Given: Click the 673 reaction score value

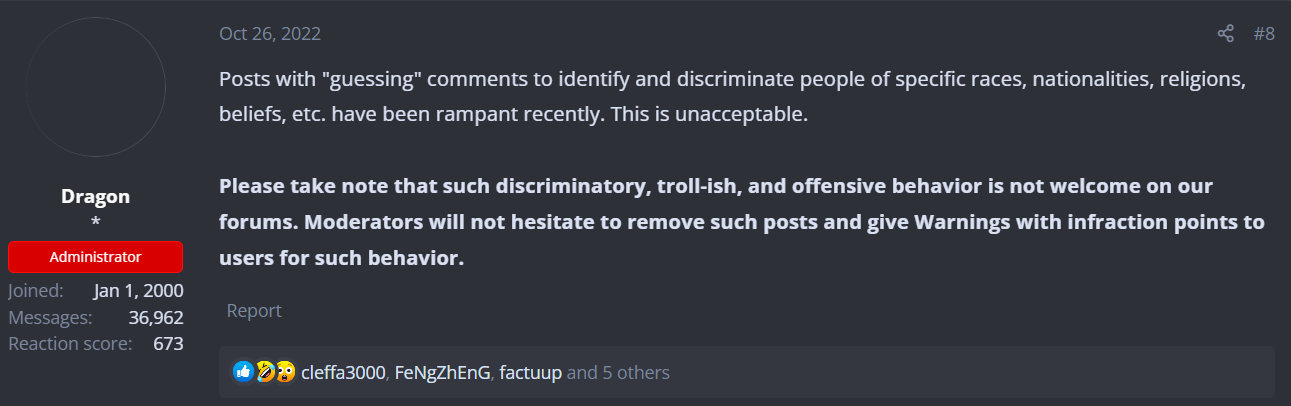Looking at the screenshot, I should click(x=168, y=343).
